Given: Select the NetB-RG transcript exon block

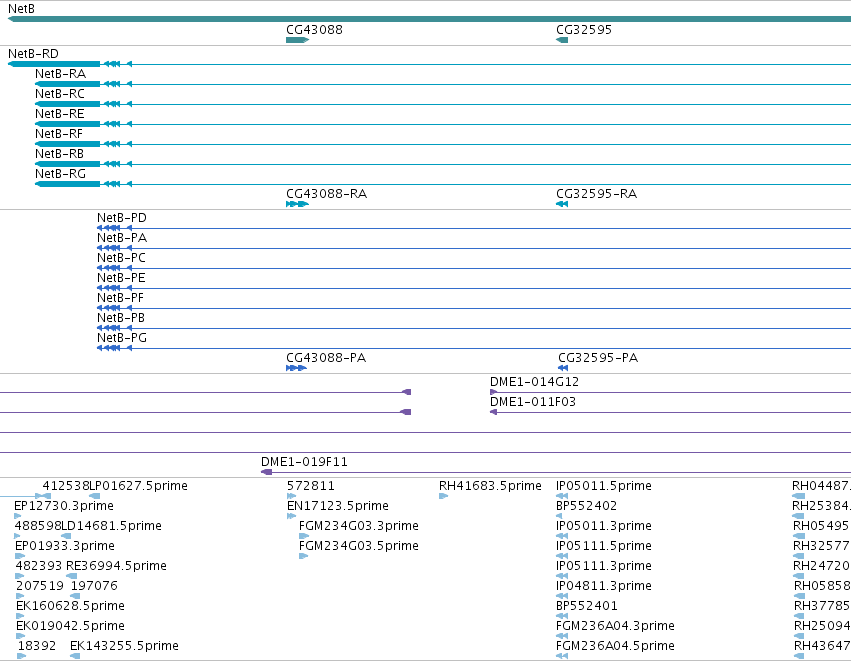Looking at the screenshot, I should (68, 184).
